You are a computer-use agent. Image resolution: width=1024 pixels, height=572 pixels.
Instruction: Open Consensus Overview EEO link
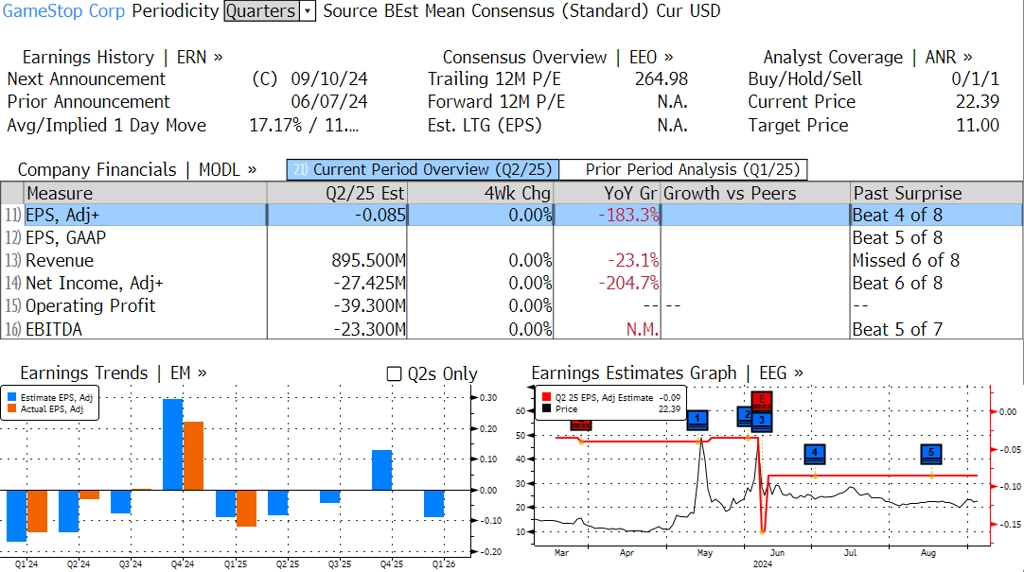tap(558, 57)
